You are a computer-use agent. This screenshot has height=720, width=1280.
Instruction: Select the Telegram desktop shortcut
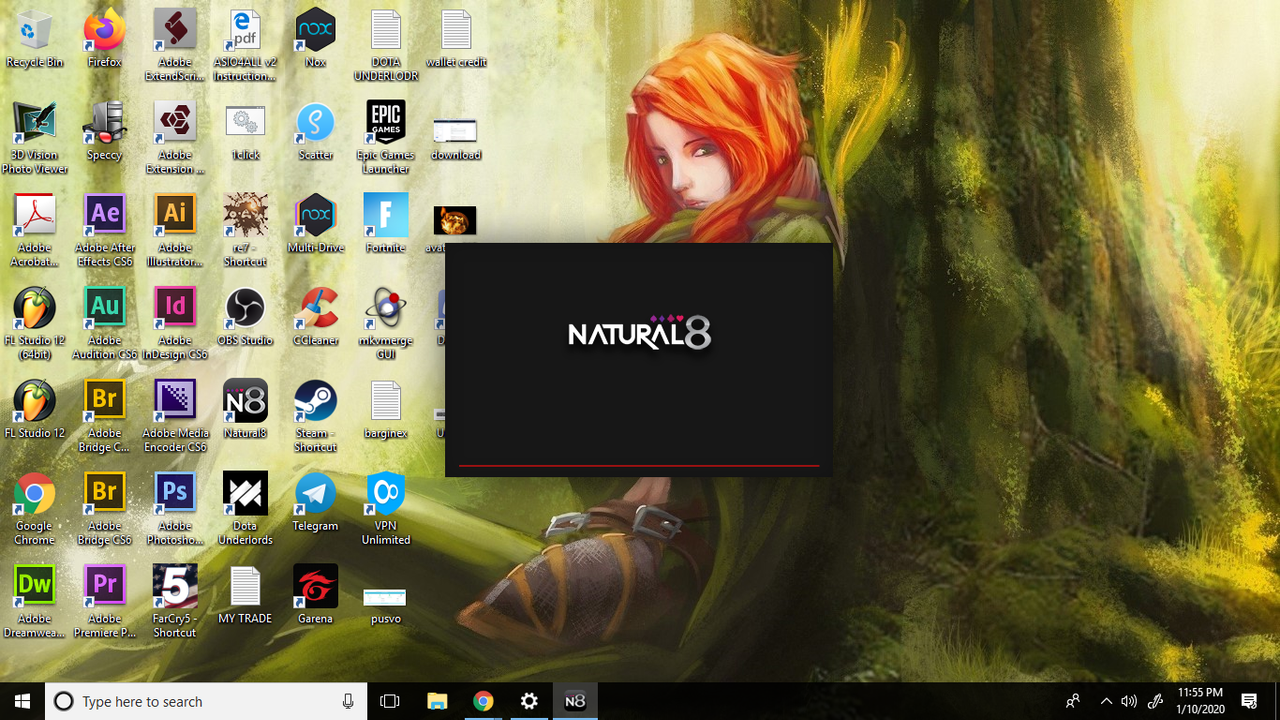point(315,503)
